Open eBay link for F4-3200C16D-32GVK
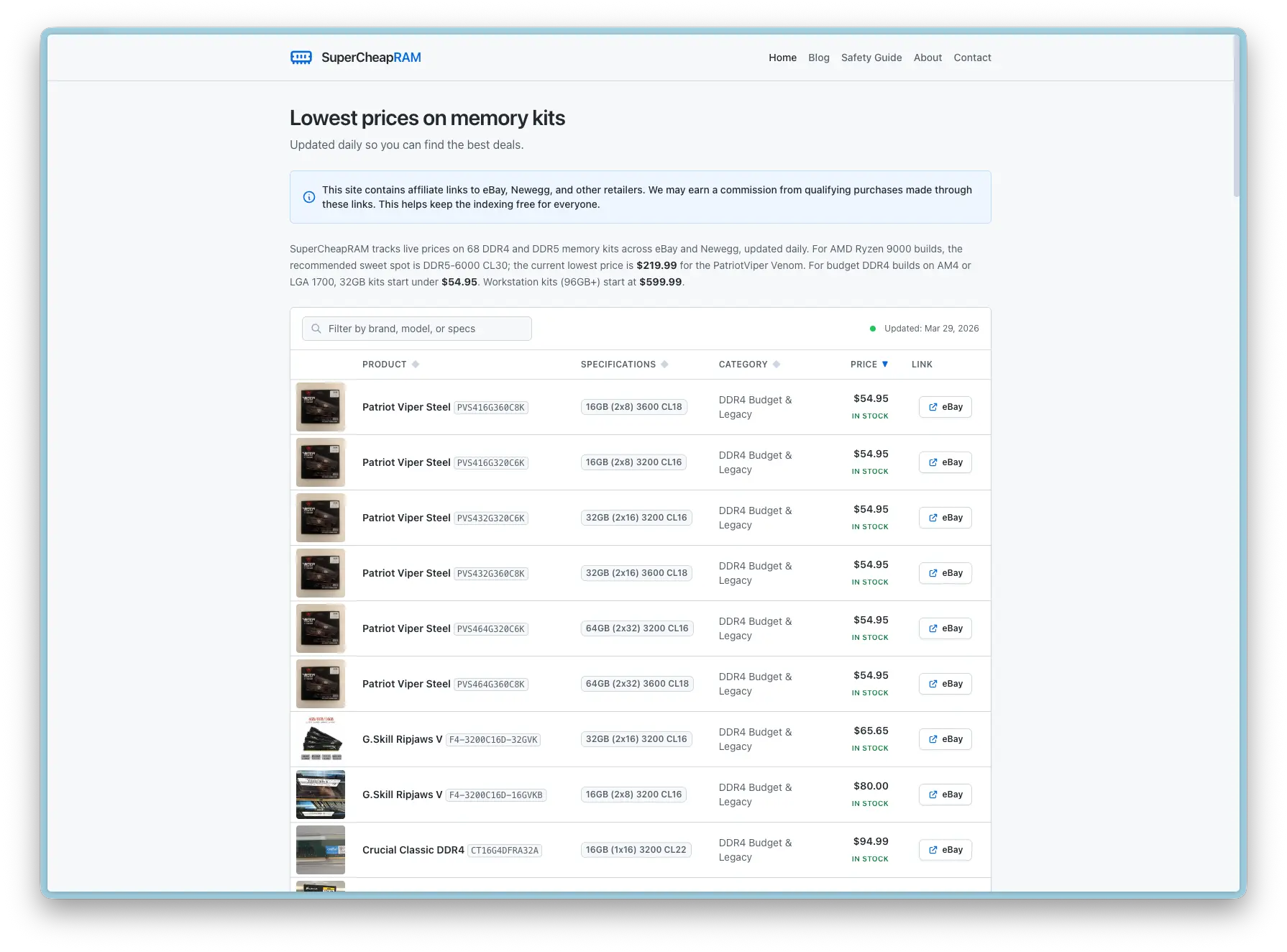The height and width of the screenshot is (952, 1287). 945,739
